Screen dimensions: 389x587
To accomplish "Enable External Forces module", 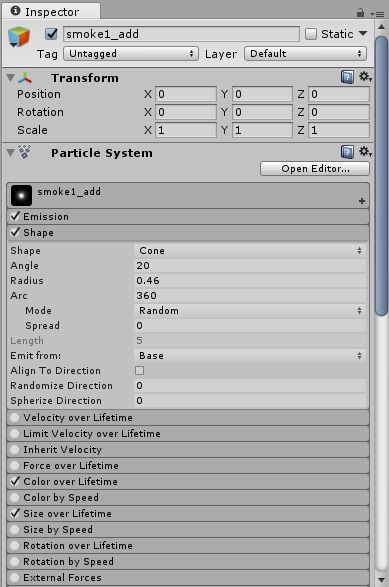I will (x=15, y=577).
